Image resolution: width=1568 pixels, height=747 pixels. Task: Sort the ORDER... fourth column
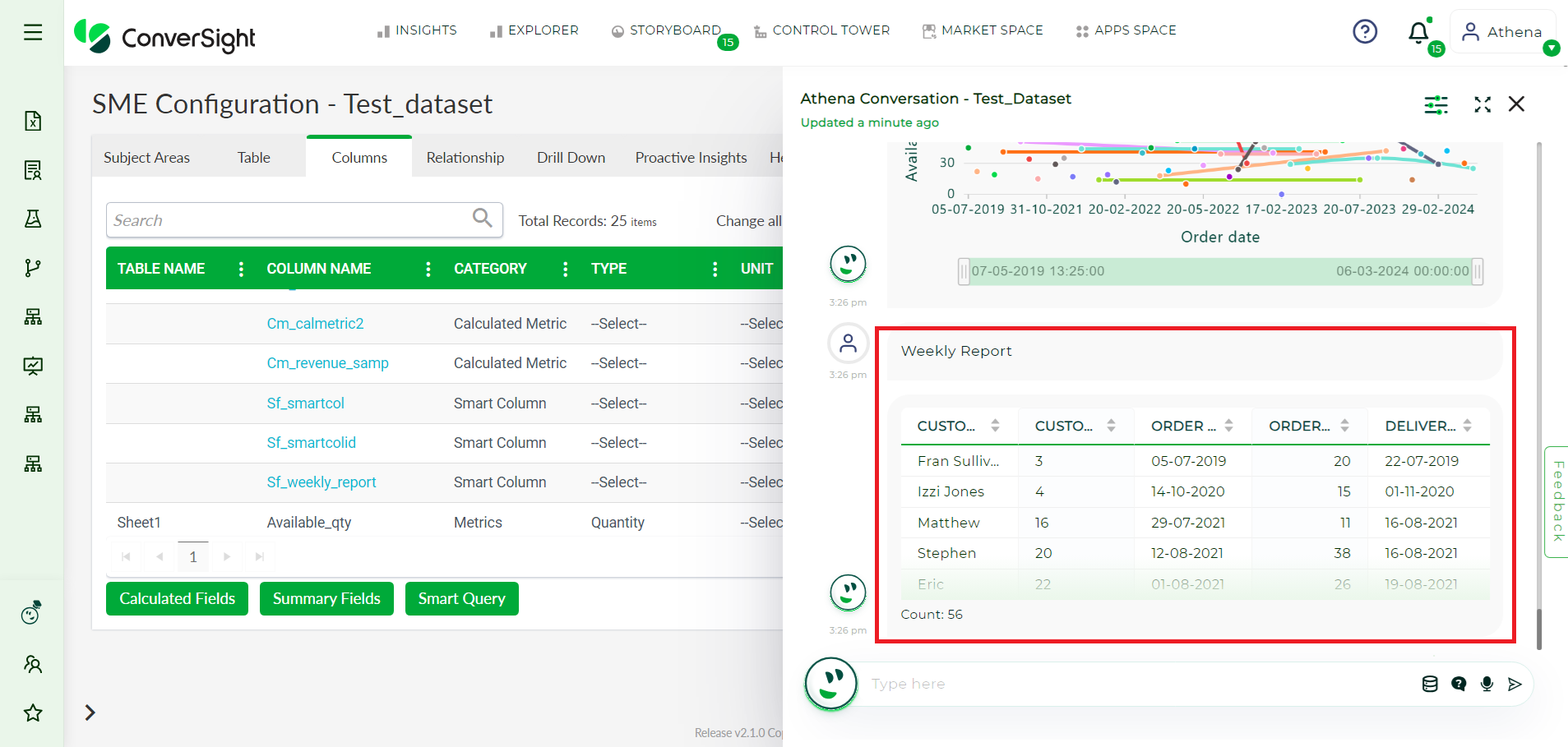click(1344, 425)
